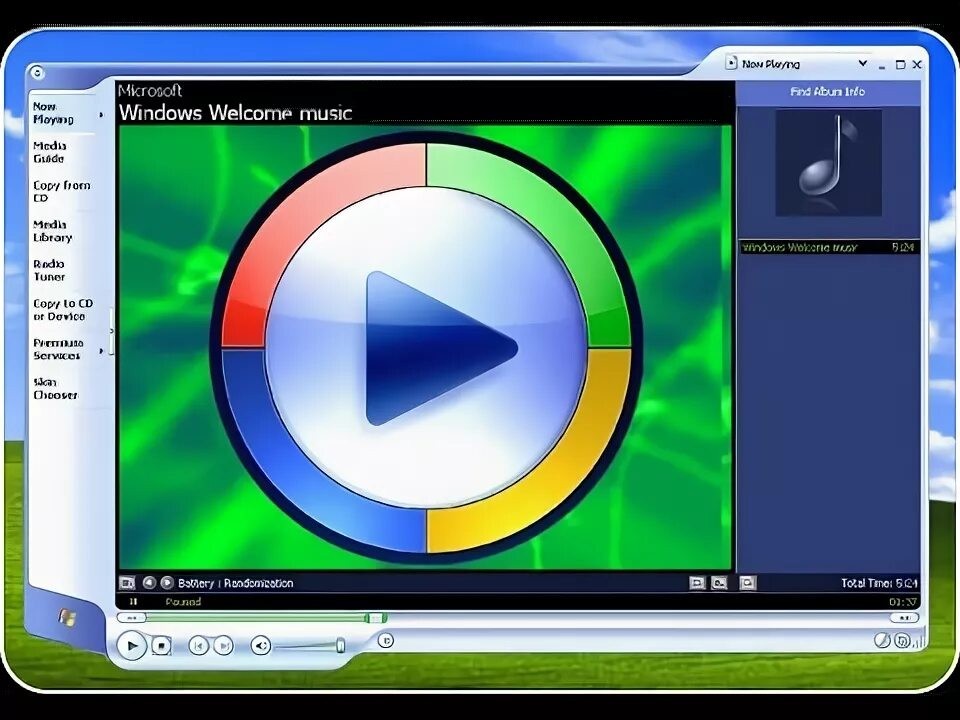This screenshot has width=960, height=720.
Task: Toggle the menu bar round button at top-left
Action: [37, 73]
